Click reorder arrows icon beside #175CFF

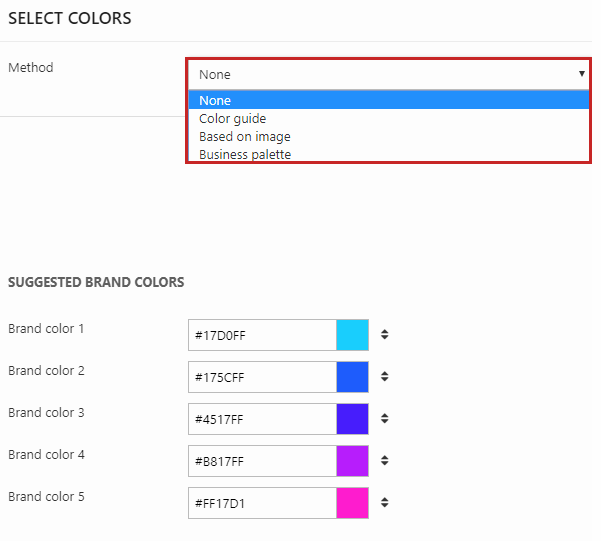(385, 377)
